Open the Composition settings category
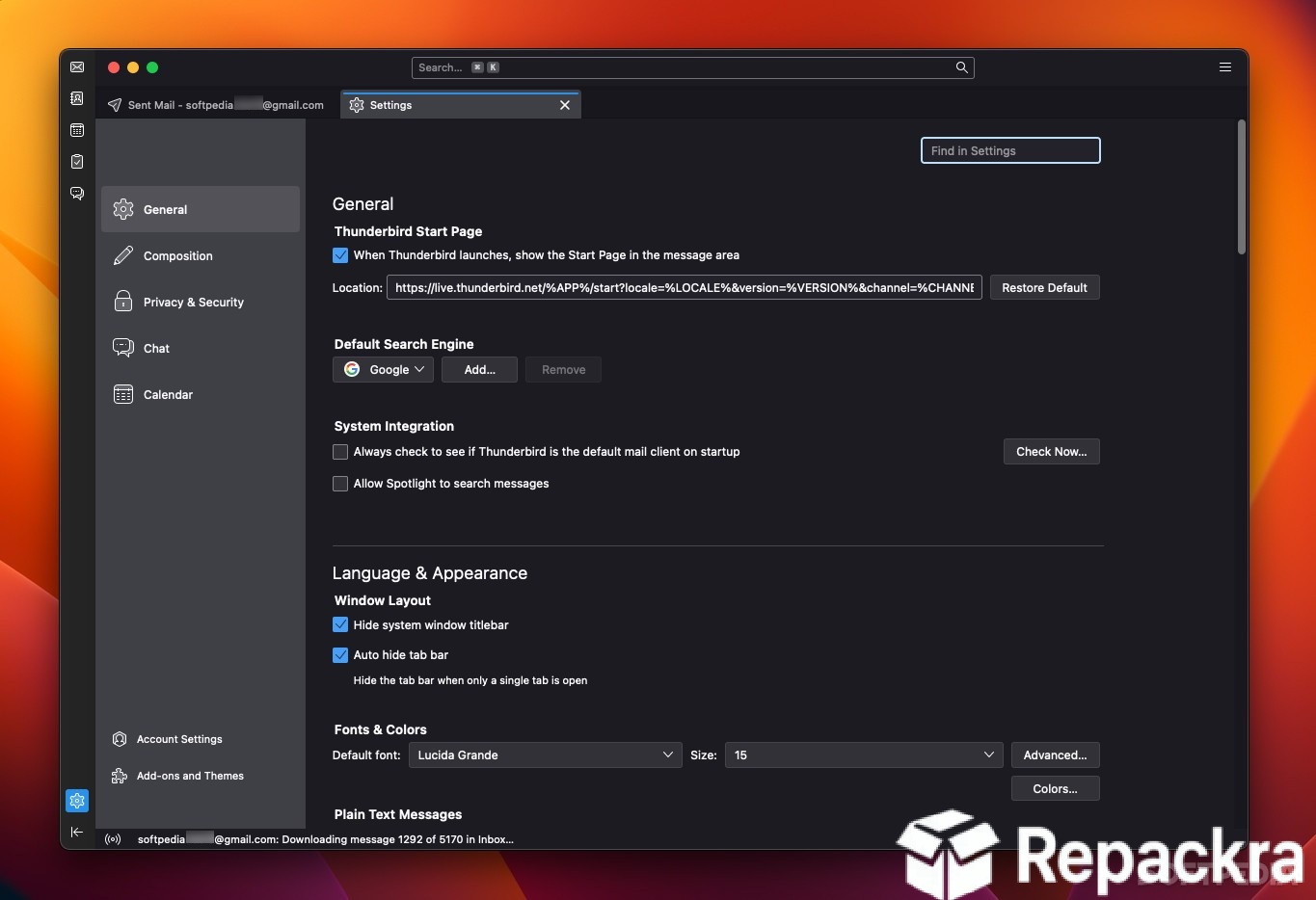1316x900 pixels. pyautogui.click(x=201, y=255)
